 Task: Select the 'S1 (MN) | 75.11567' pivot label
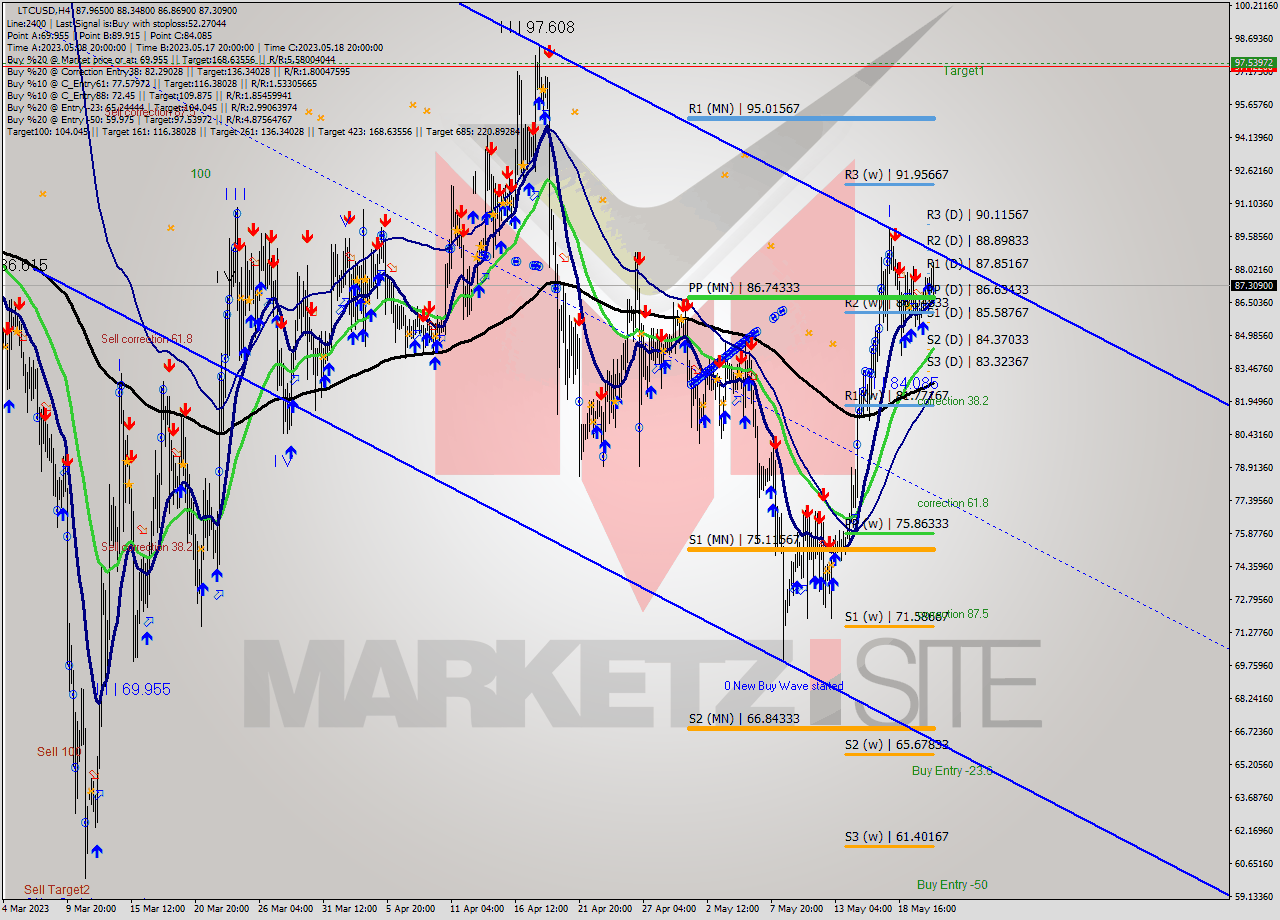[743, 540]
